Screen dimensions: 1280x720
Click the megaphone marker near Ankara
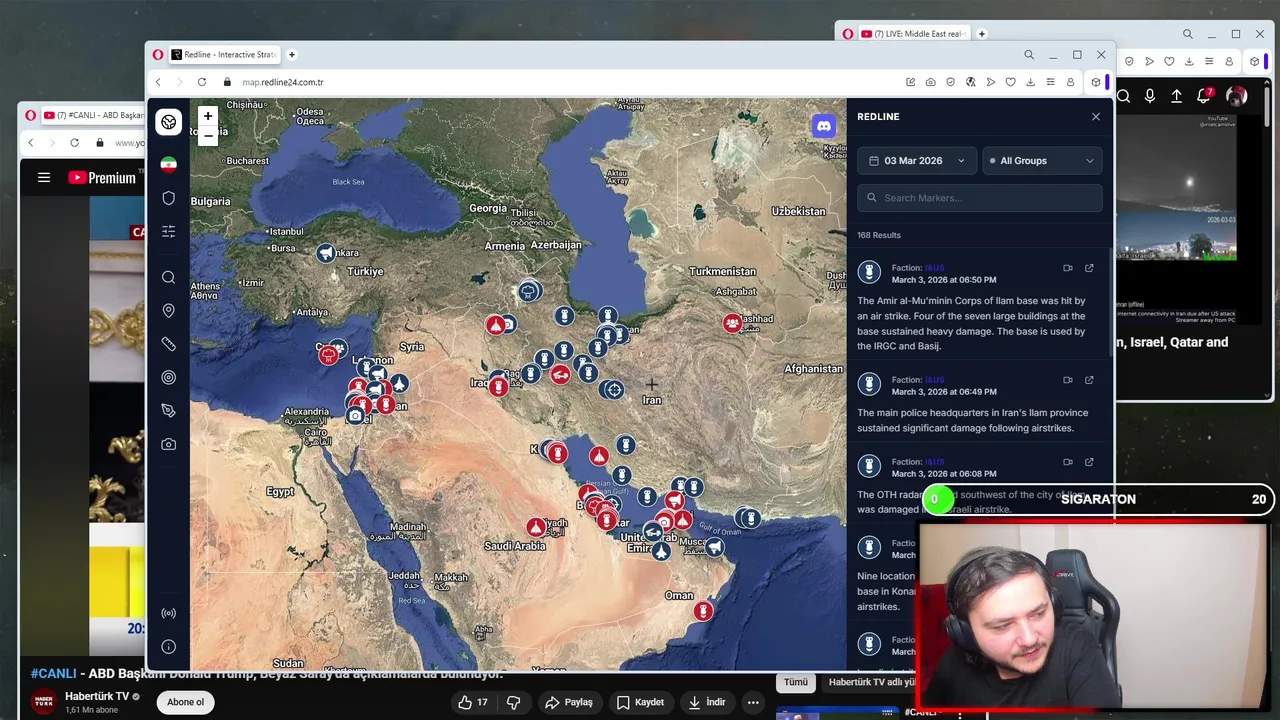(326, 254)
